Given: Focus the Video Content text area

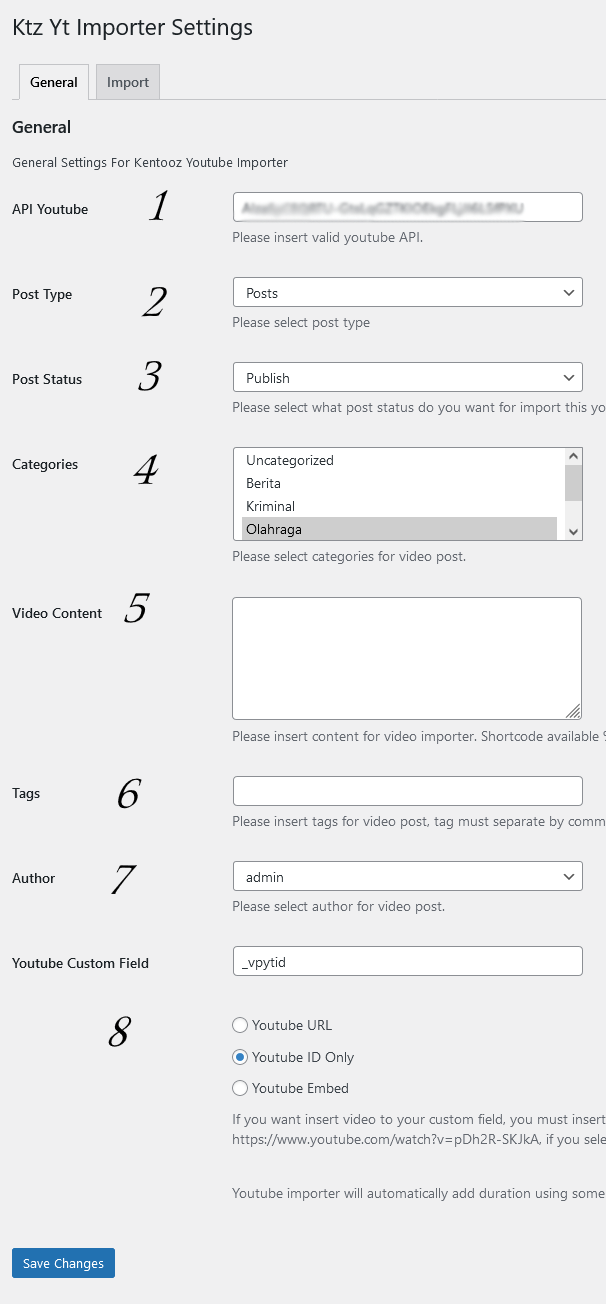Looking at the screenshot, I should pyautogui.click(x=407, y=655).
